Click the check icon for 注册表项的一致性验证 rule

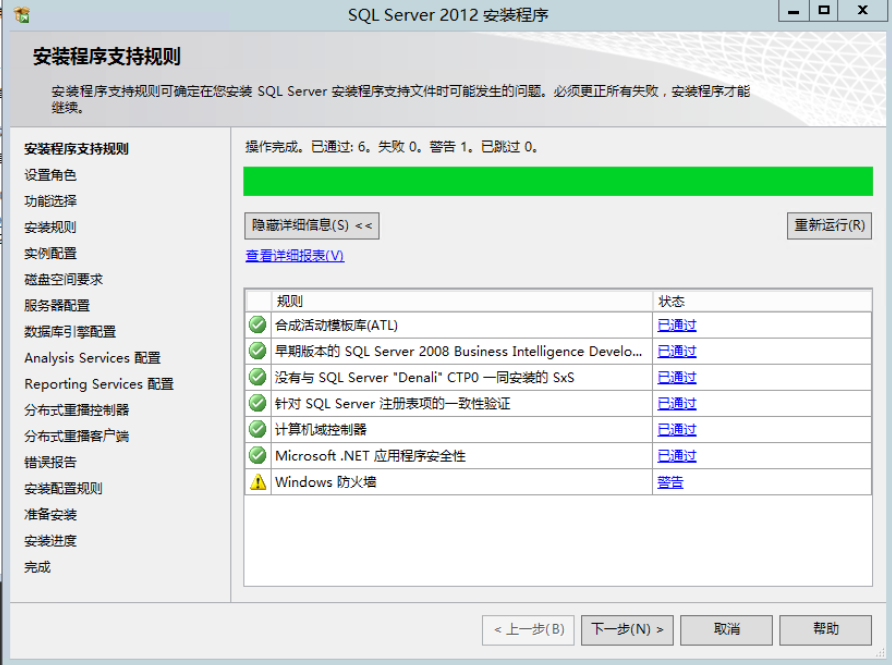[258, 403]
